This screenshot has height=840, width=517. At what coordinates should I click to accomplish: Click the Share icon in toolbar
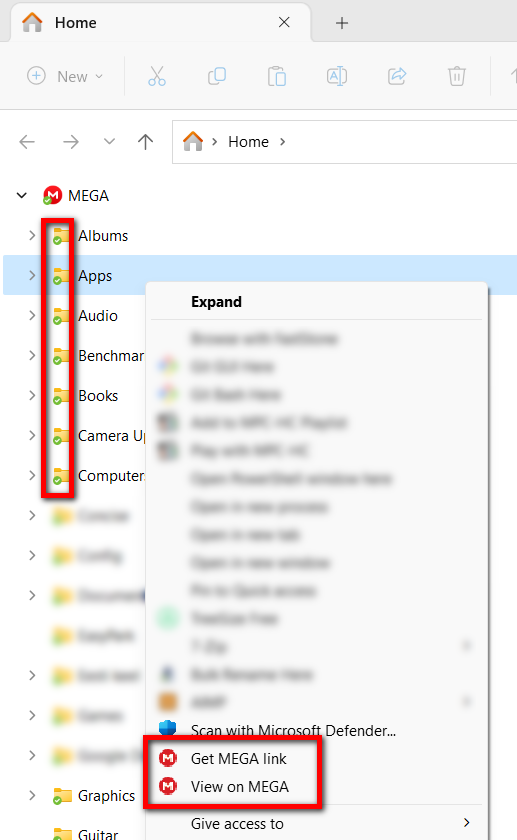[397, 76]
